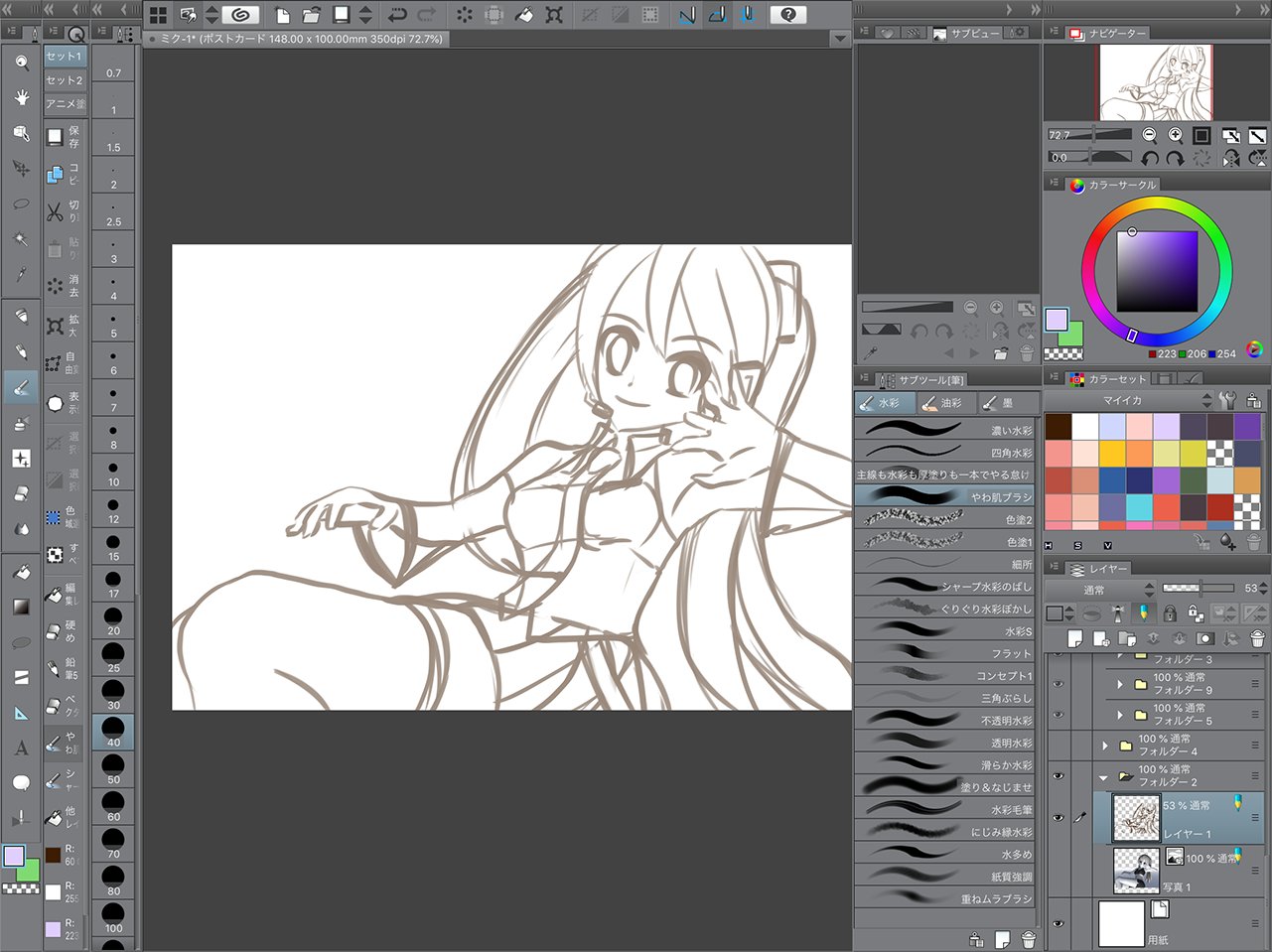This screenshot has height=952, width=1272.
Task: Hide レイヤー 1 via eye icon
Action: pyautogui.click(x=1058, y=817)
